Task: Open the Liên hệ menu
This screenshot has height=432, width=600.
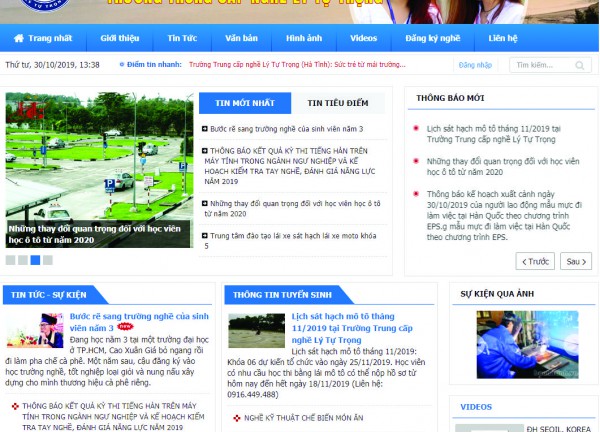Action: point(503,38)
